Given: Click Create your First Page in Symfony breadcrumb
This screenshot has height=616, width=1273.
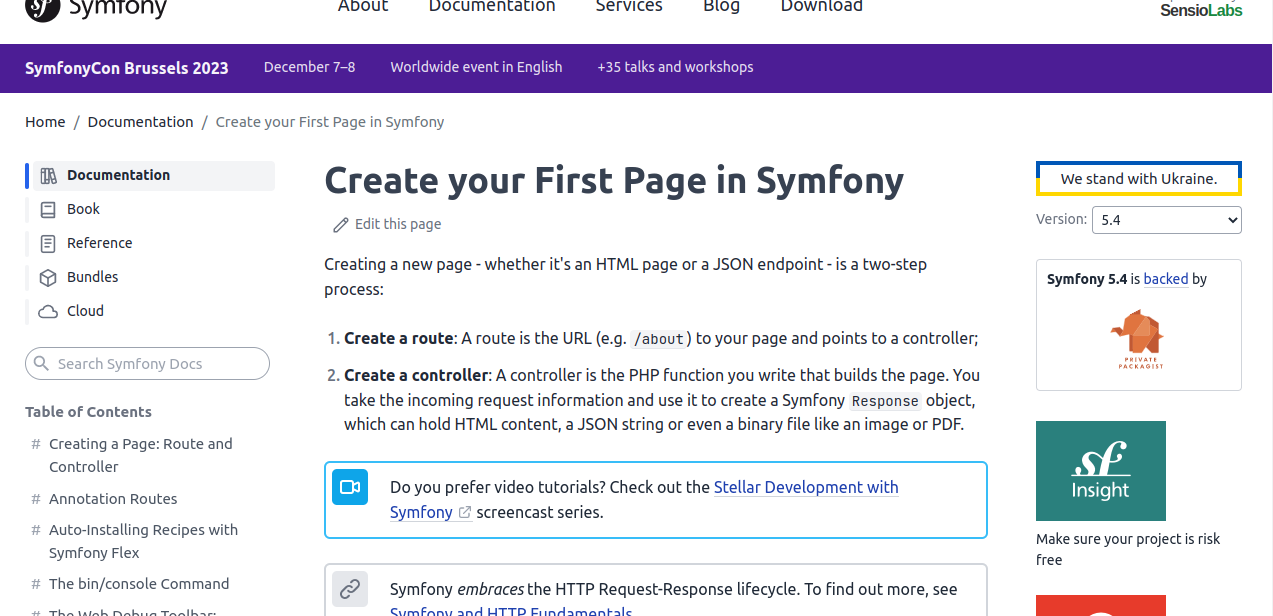Looking at the screenshot, I should pyautogui.click(x=330, y=122).
